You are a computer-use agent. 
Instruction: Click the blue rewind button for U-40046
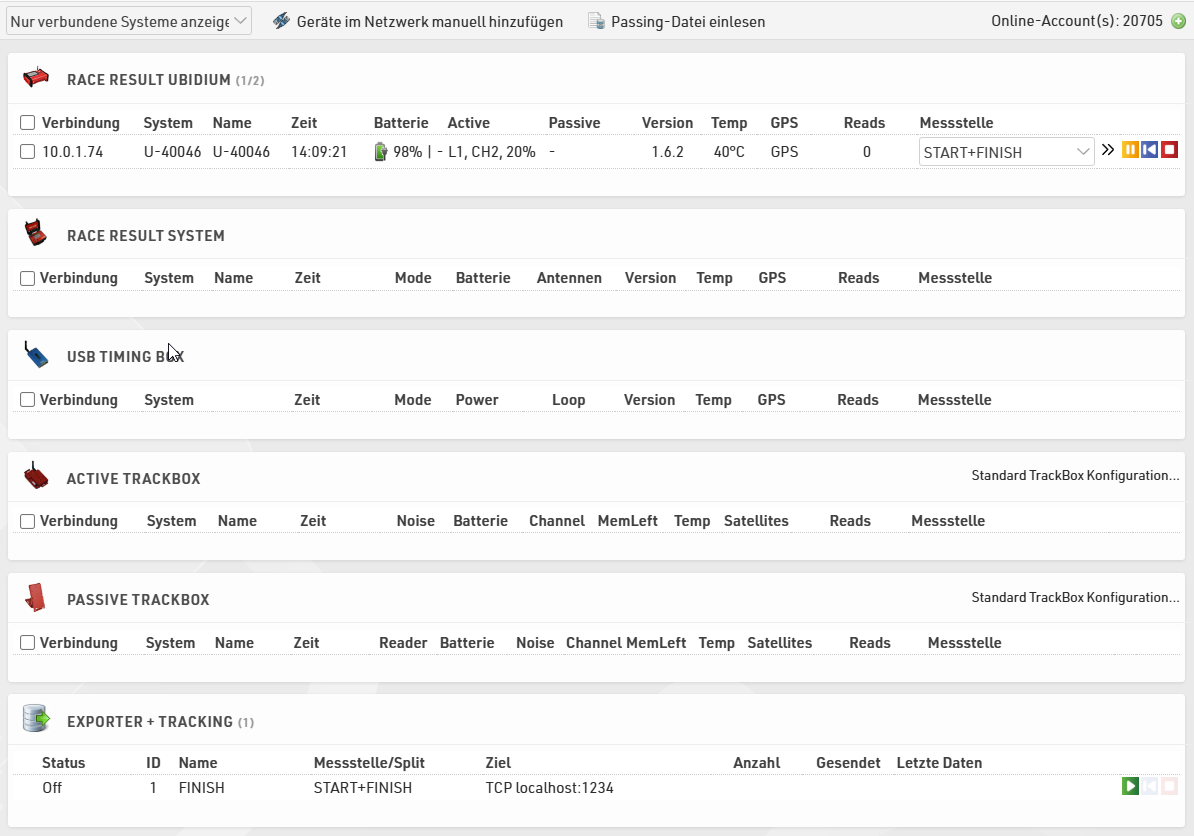click(x=1150, y=150)
